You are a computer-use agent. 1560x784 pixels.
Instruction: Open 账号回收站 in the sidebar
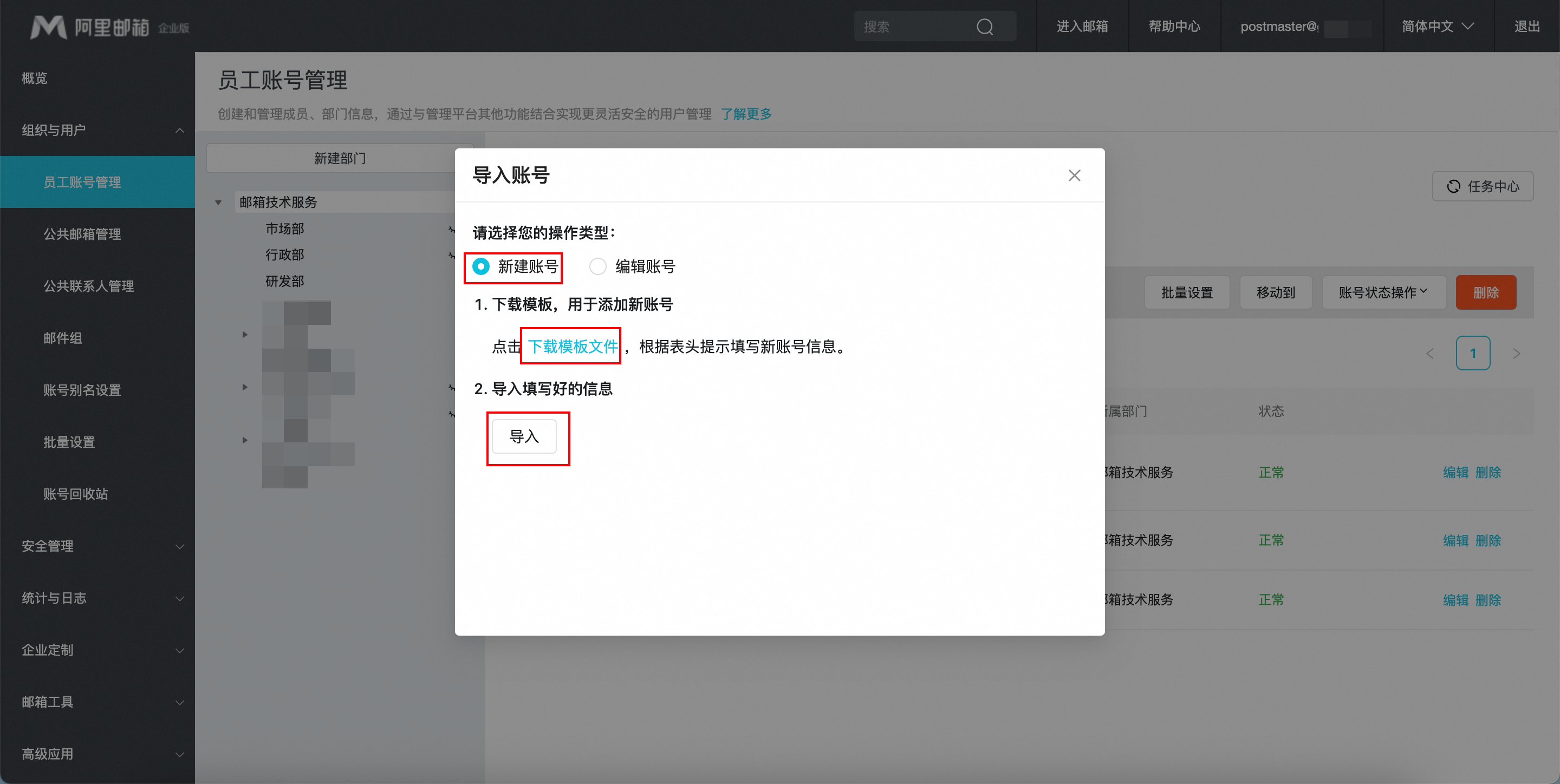pyautogui.click(x=76, y=494)
